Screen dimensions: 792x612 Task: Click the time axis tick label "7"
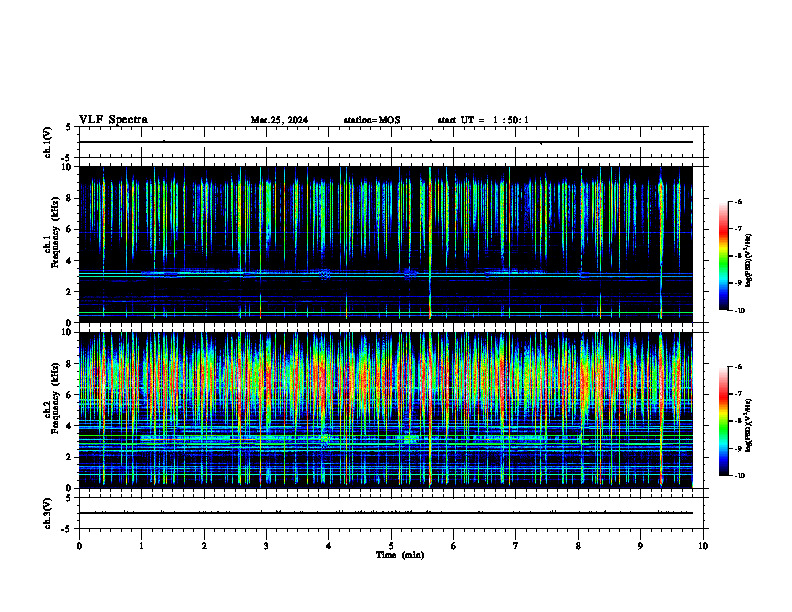pyautogui.click(x=516, y=546)
